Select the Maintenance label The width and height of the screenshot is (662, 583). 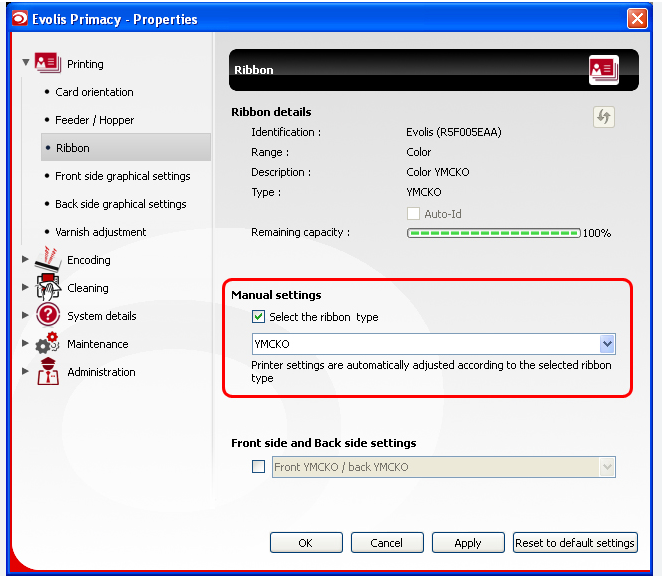click(98, 344)
